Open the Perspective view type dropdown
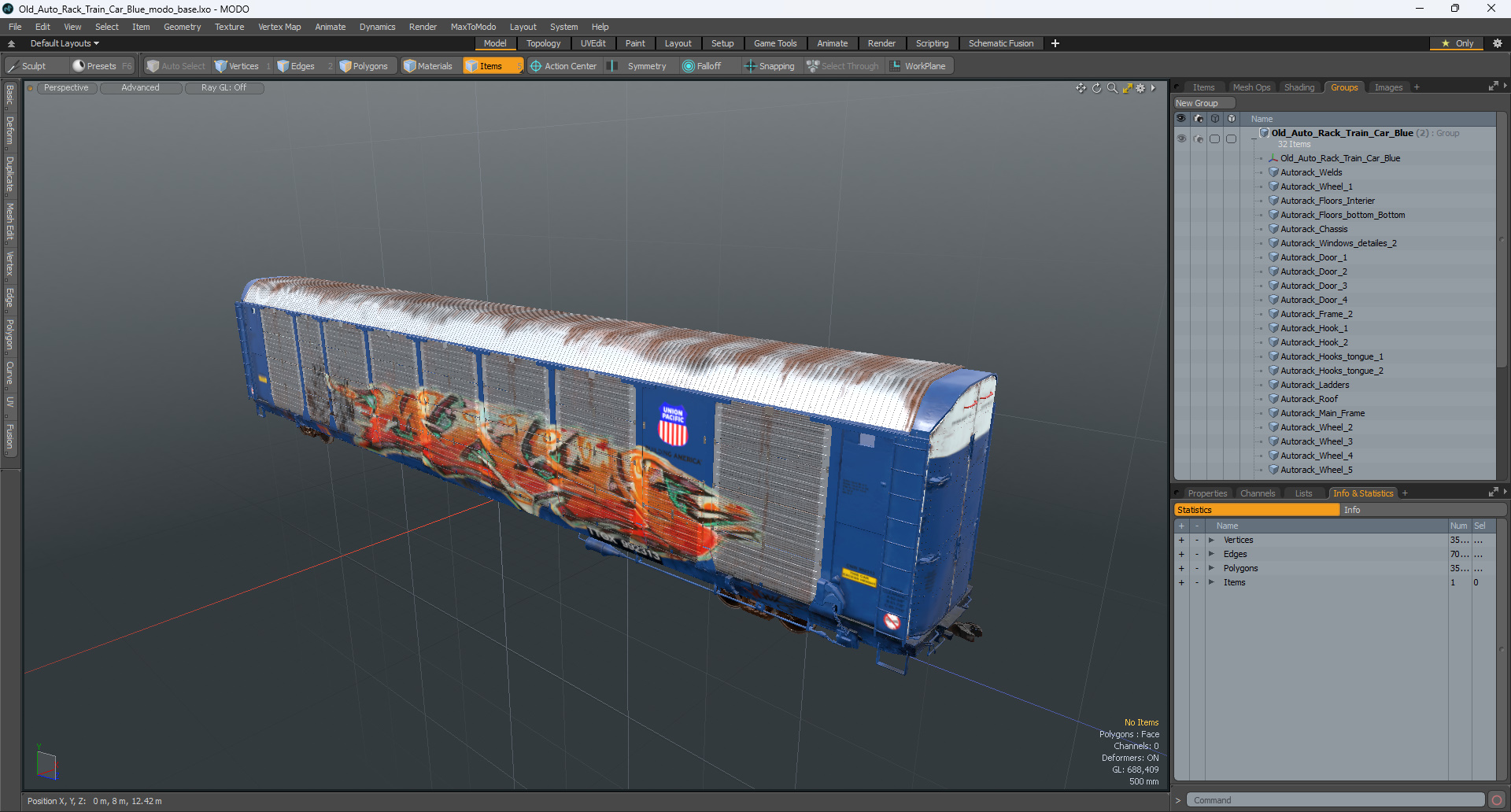The height and width of the screenshot is (812, 1511). (x=66, y=88)
